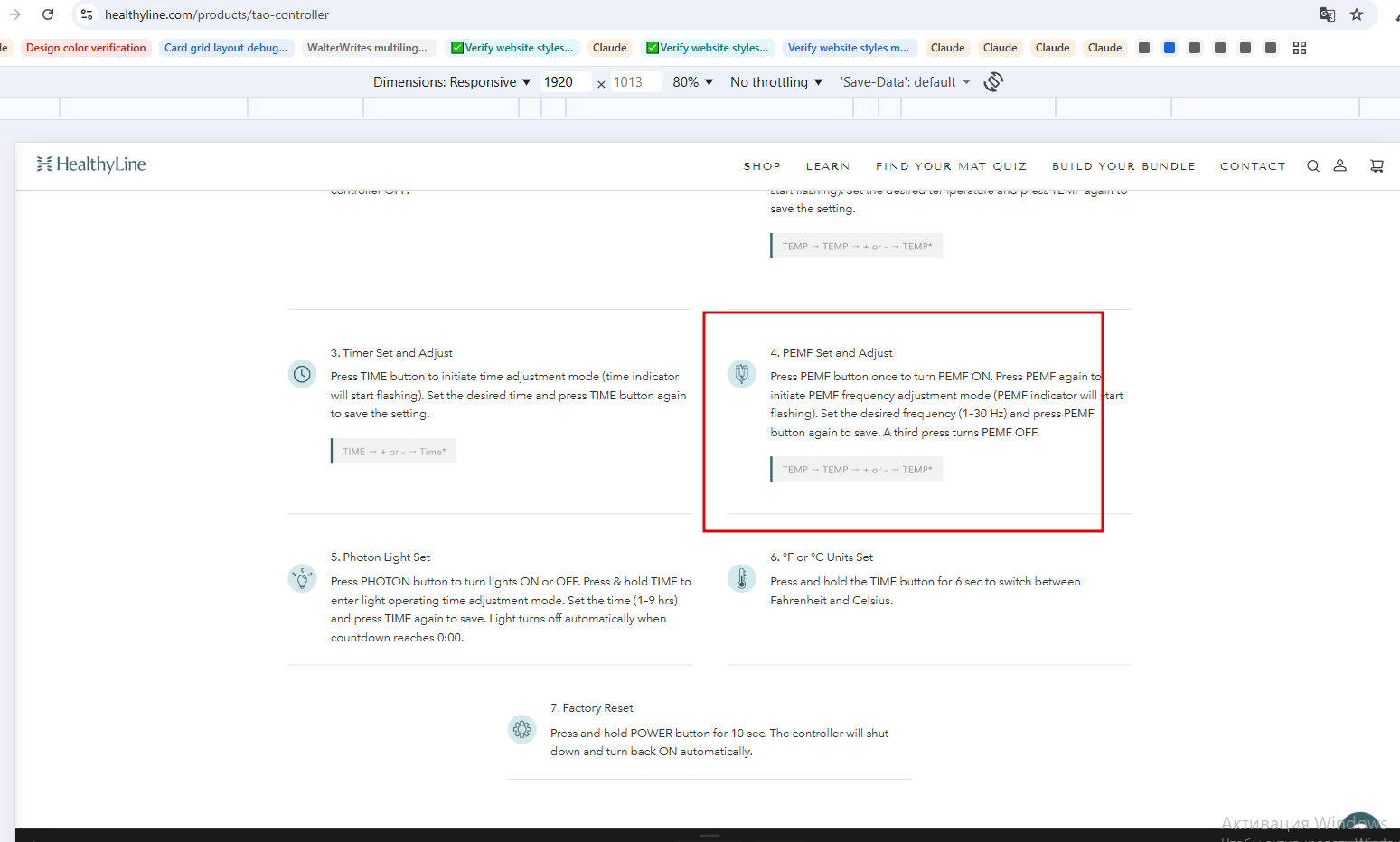
Task: Click the PEMF icon beside PEMF Set and Adjust
Action: (x=741, y=374)
